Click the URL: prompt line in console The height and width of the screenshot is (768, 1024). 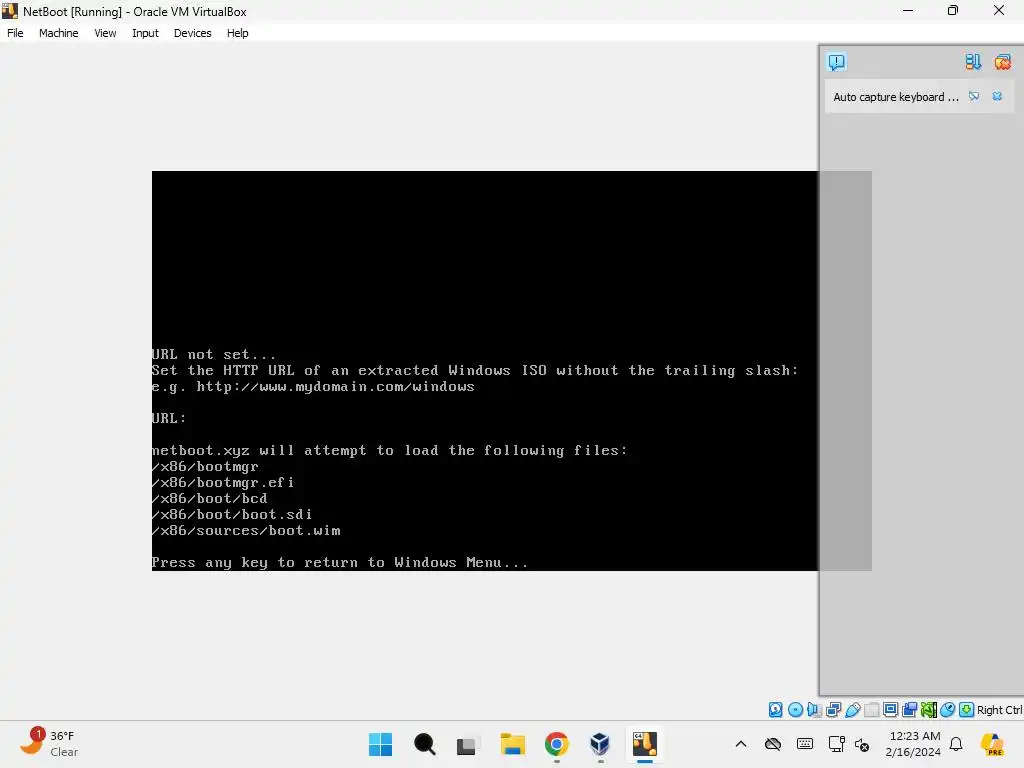coord(169,418)
